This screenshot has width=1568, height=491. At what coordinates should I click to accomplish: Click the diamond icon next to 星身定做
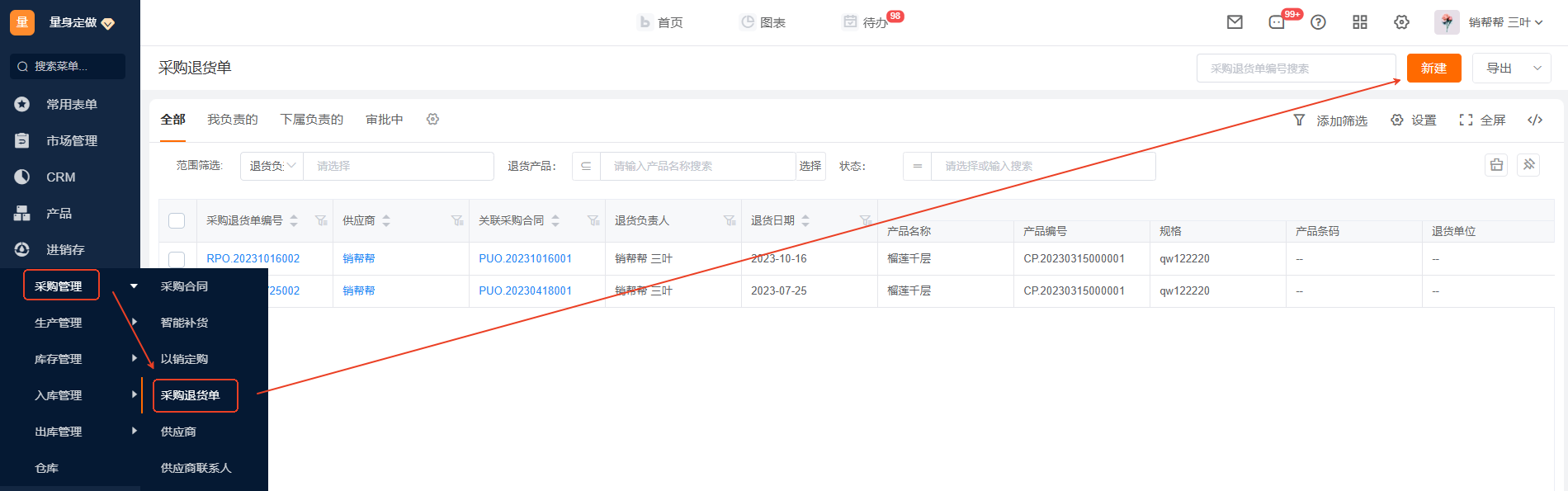(108, 23)
